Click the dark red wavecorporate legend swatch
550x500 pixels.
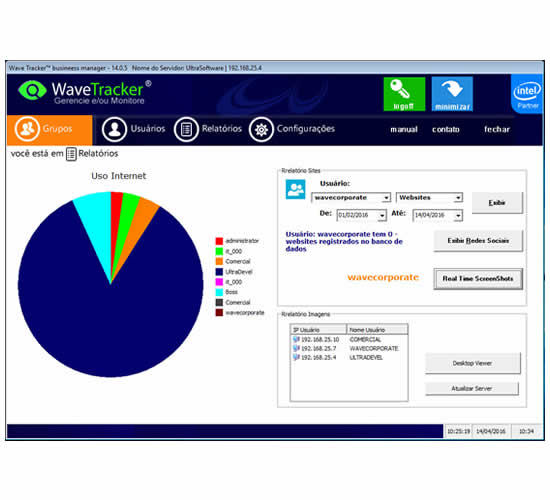[x=219, y=313]
